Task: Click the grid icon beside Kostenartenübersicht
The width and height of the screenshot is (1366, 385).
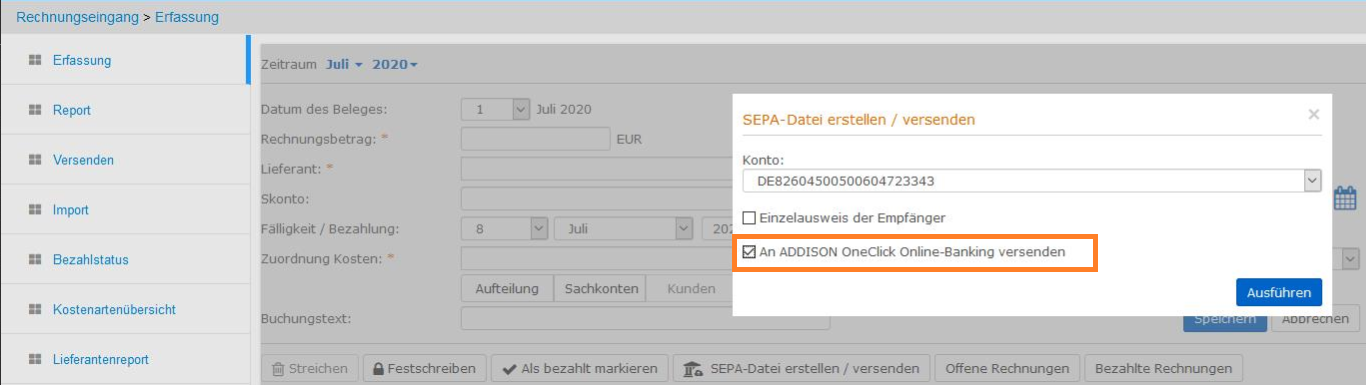Action: pos(34,310)
